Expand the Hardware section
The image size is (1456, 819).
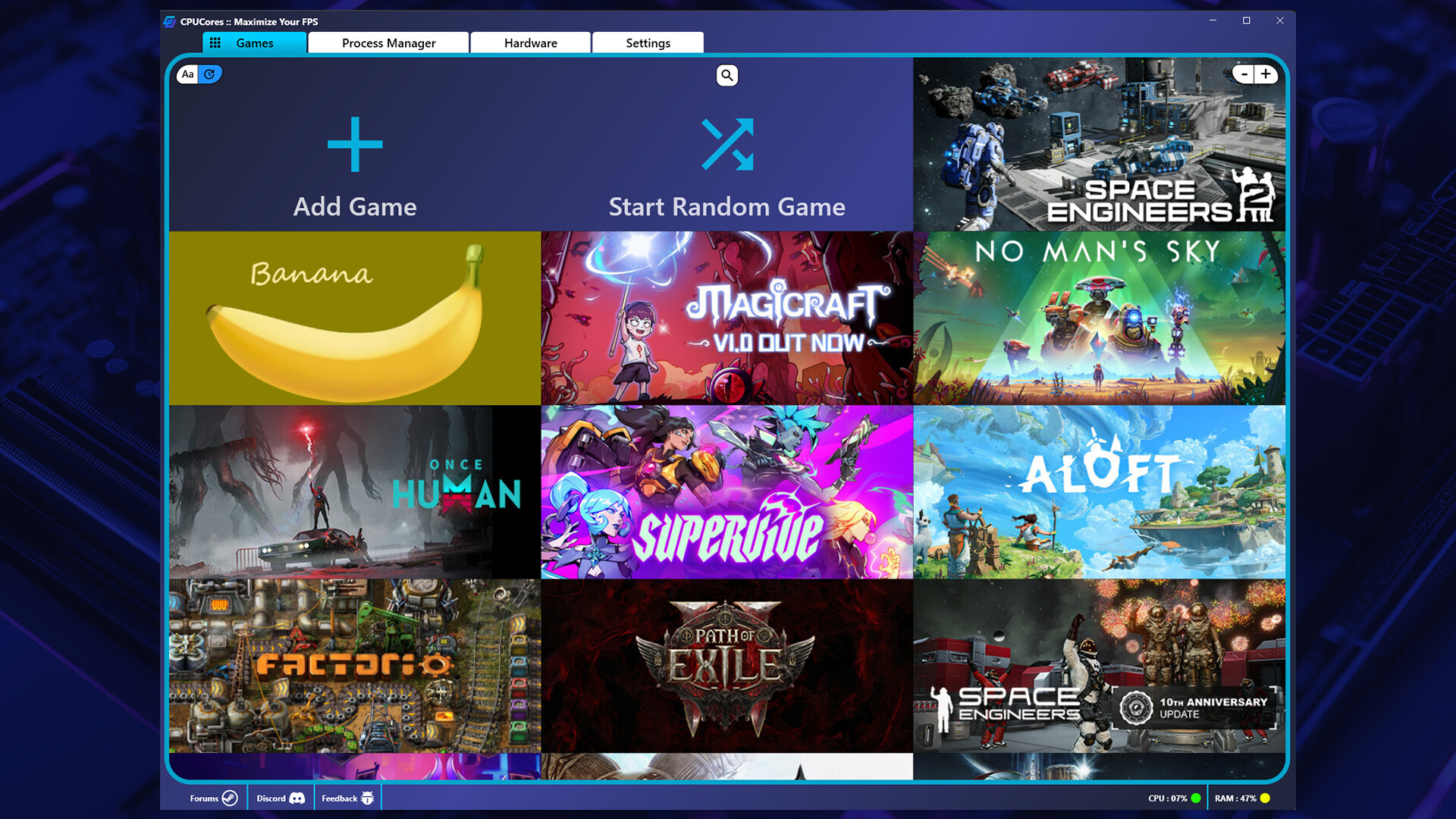tap(530, 42)
